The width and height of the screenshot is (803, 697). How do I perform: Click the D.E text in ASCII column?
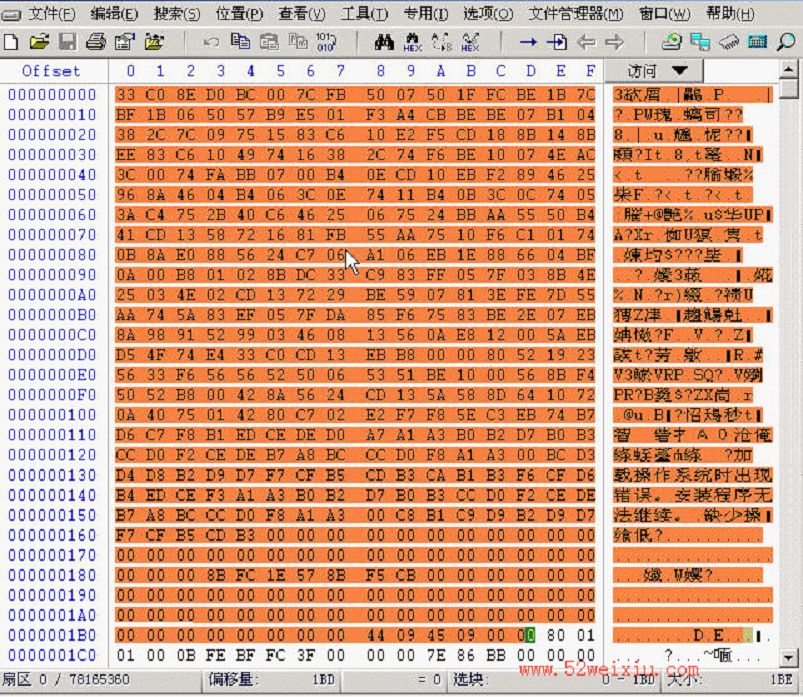coord(709,636)
